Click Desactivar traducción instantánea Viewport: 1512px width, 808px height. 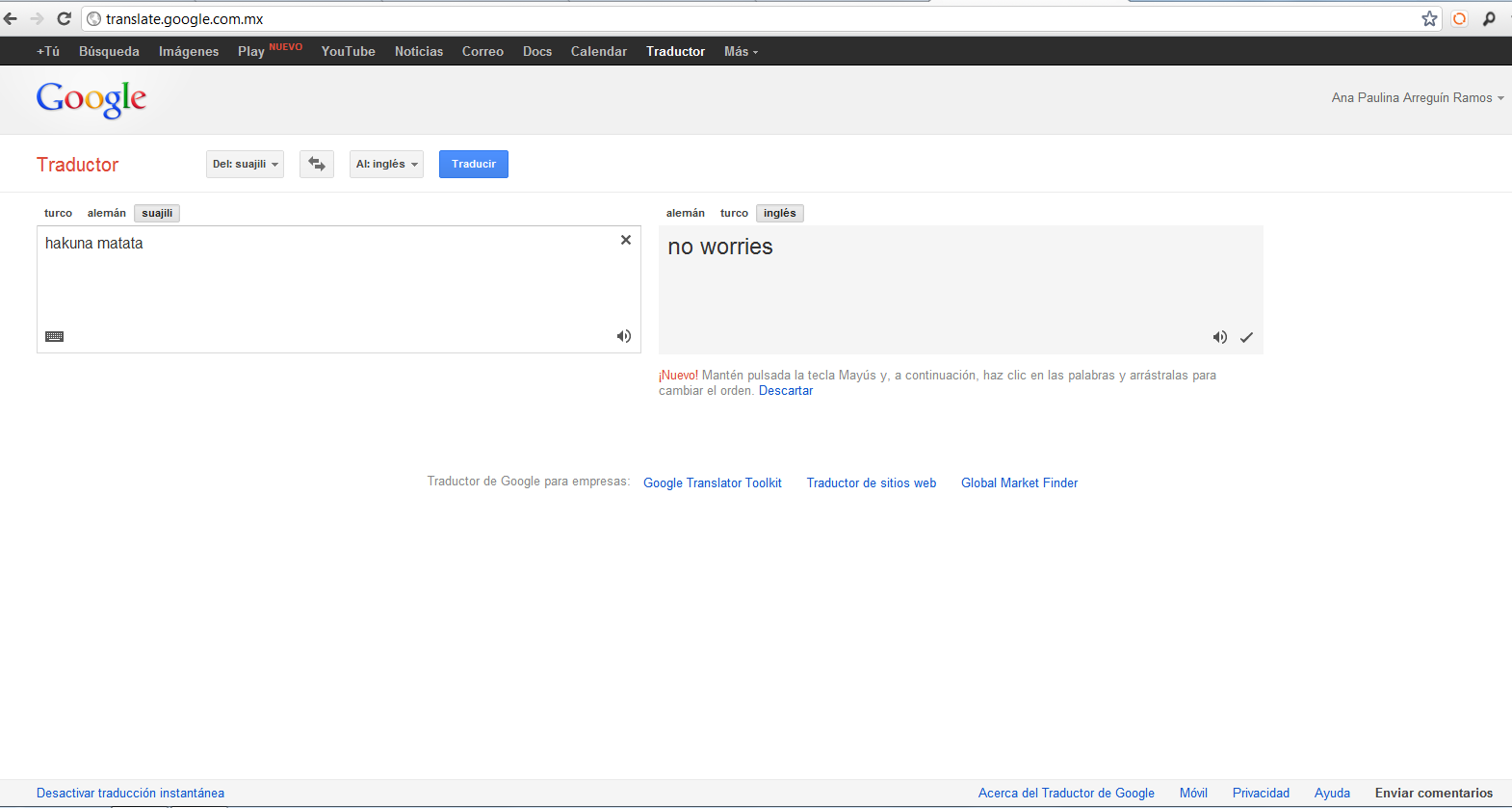[x=131, y=794]
